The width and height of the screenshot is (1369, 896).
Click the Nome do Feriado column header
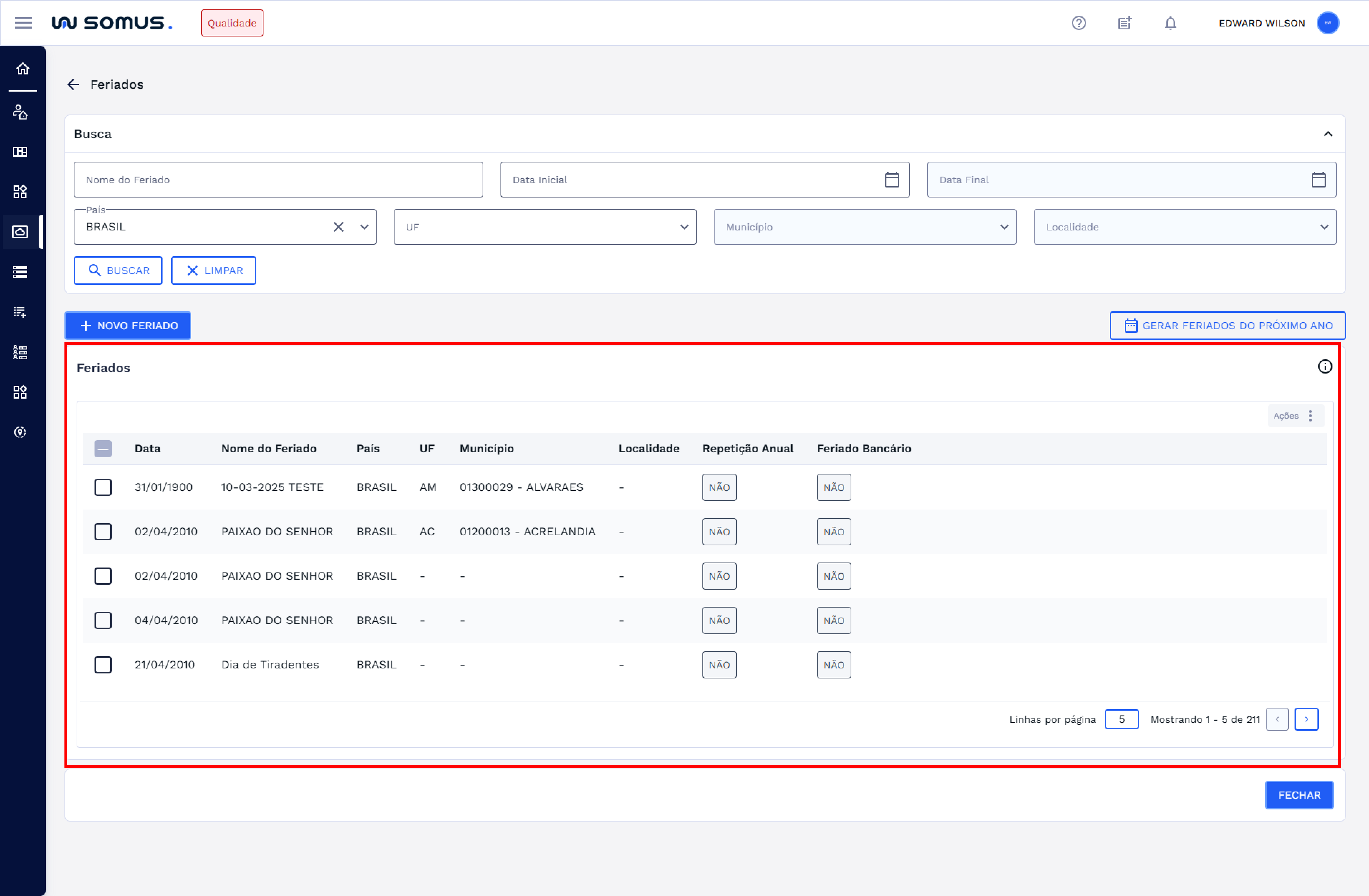(269, 449)
